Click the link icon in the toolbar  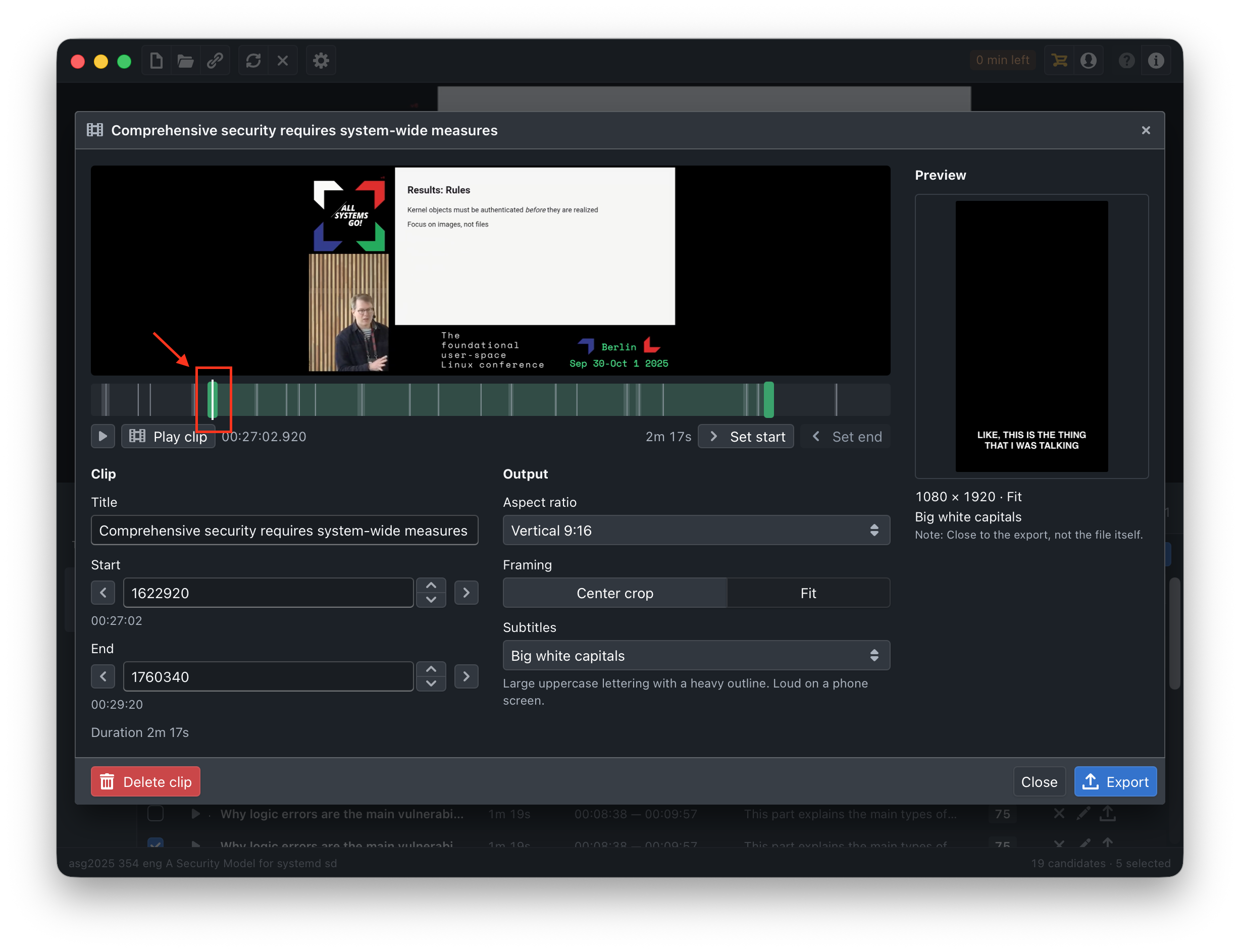[215, 61]
